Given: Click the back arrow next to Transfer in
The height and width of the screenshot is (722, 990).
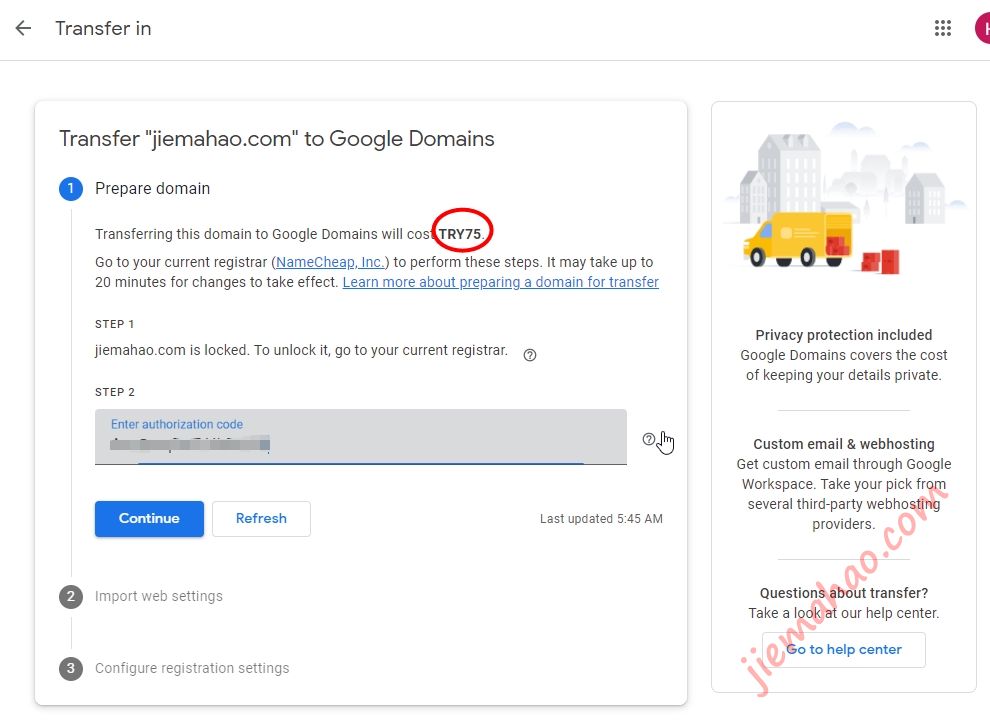Looking at the screenshot, I should coord(23,28).
